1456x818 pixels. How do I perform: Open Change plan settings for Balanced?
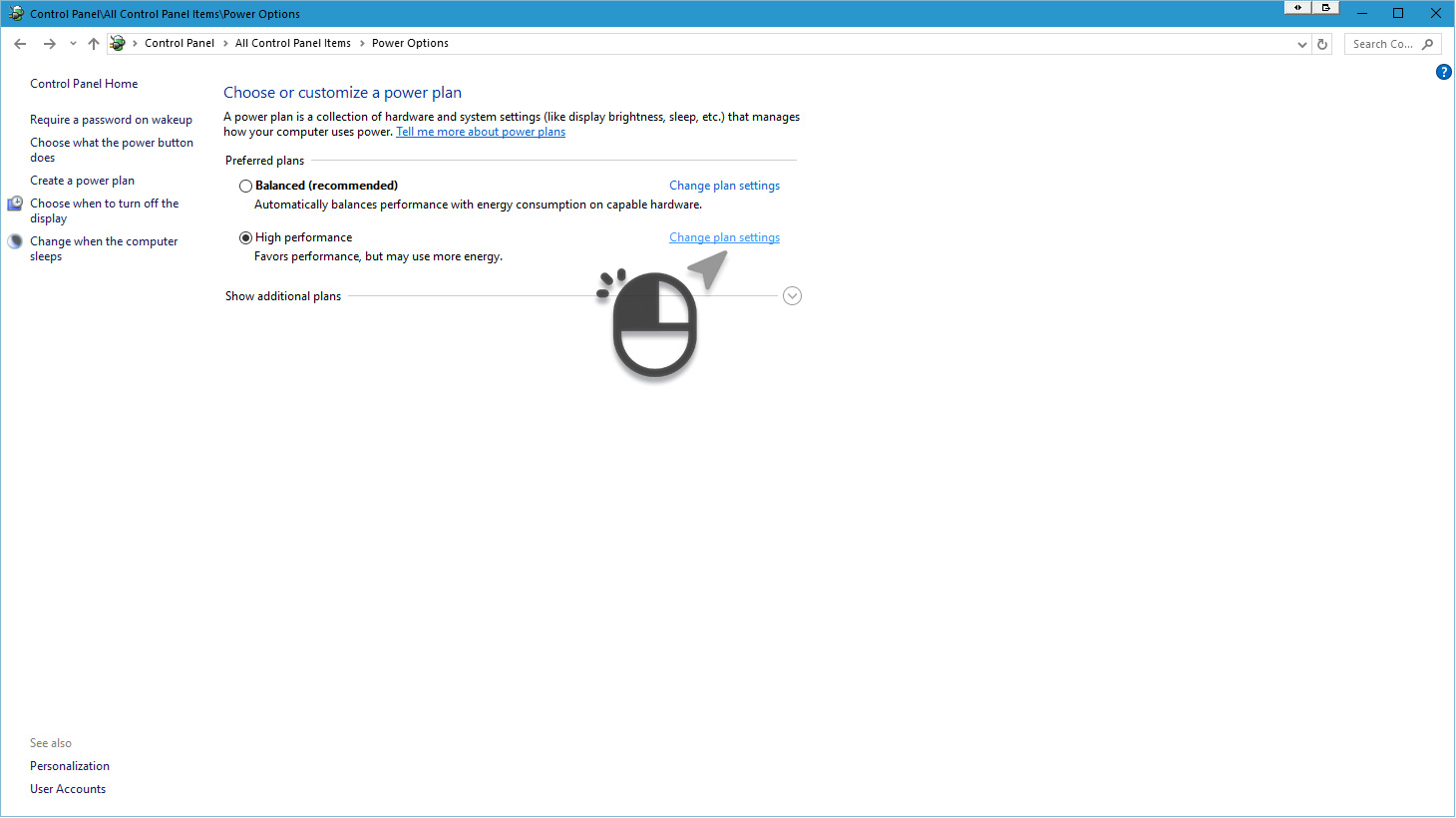coord(724,186)
